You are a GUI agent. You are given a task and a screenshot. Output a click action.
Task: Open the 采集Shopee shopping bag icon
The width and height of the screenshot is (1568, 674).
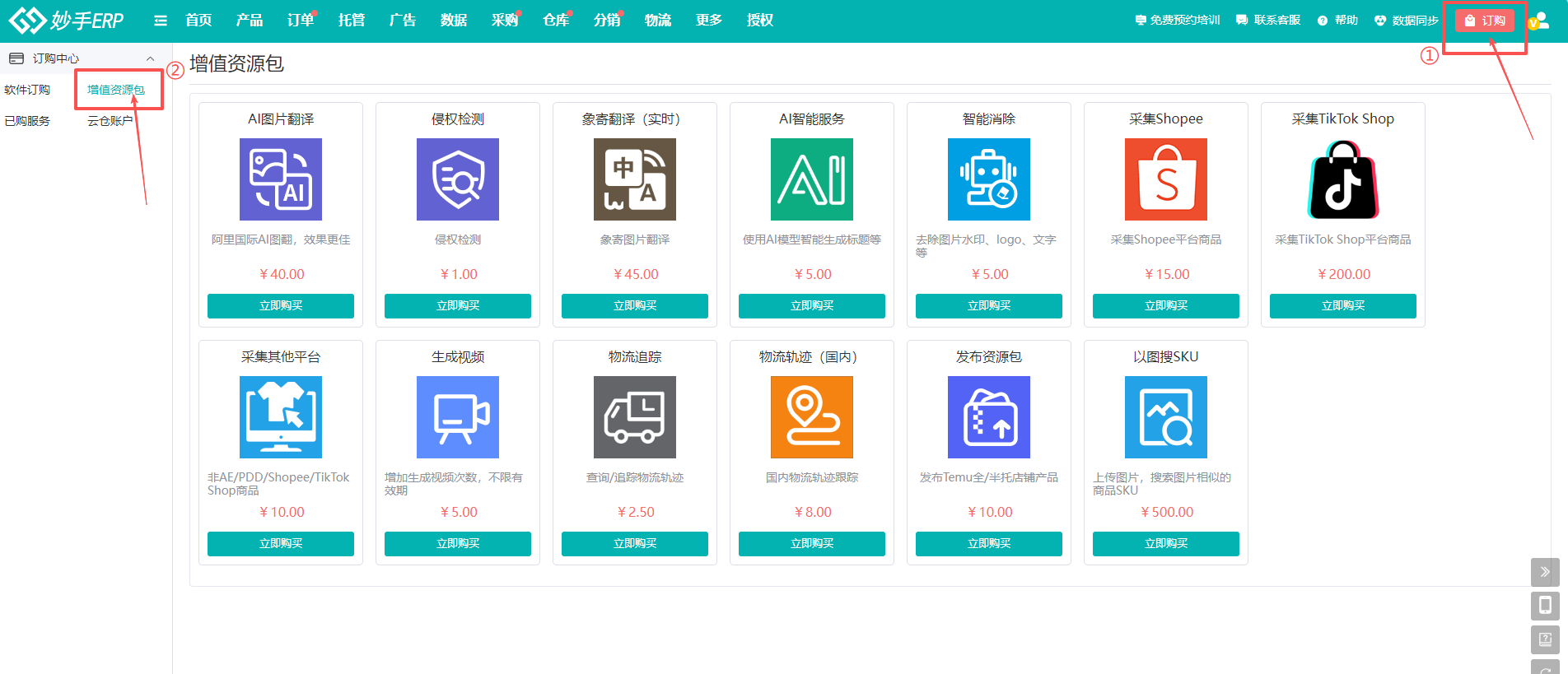(x=1166, y=179)
